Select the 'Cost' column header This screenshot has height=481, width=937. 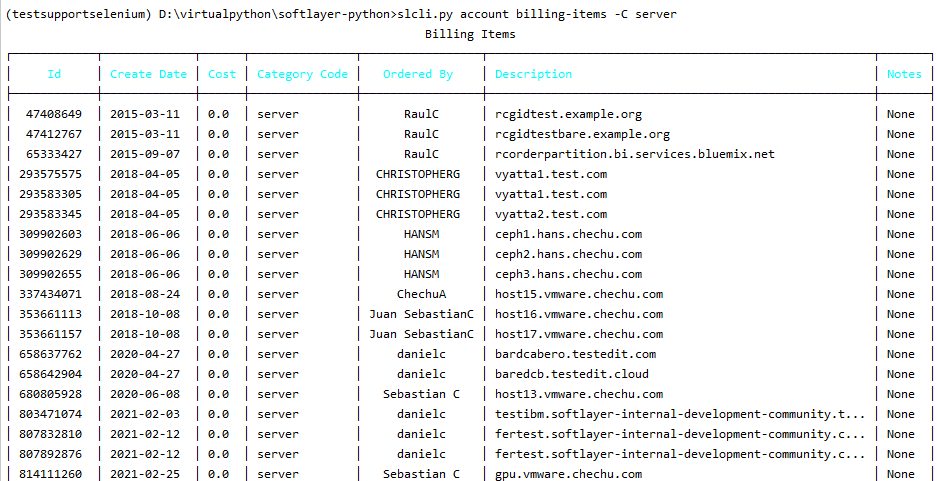coord(222,74)
